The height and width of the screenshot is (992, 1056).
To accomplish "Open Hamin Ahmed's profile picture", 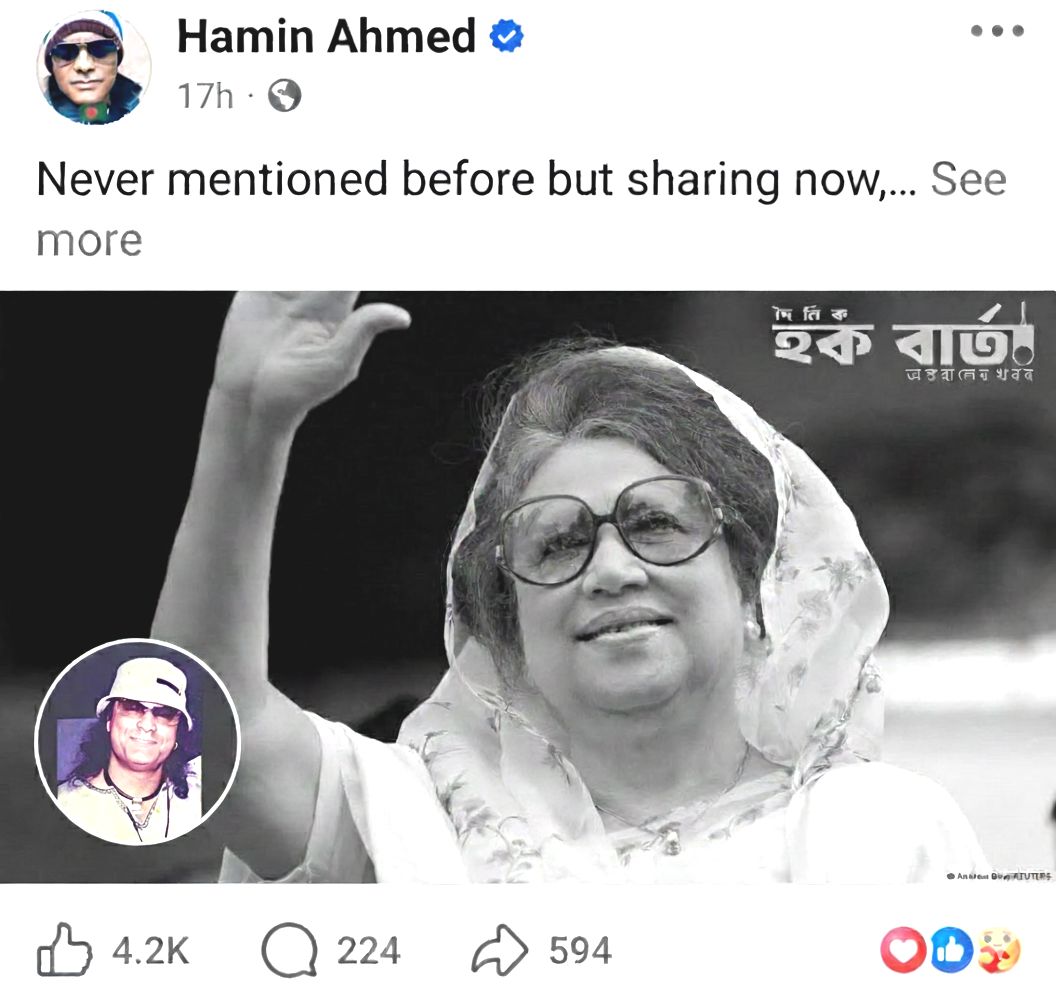I will (94, 66).
